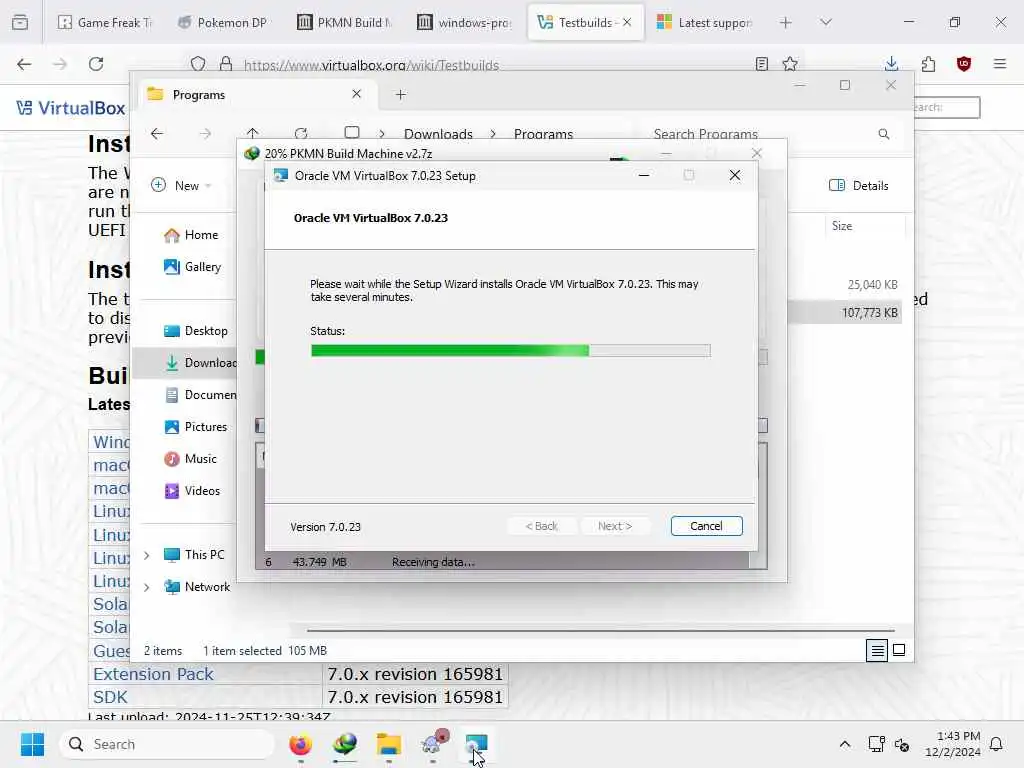Click the taskbar clock showing 1:43 PM
Screen dimensions: 1024x768
coord(952,744)
